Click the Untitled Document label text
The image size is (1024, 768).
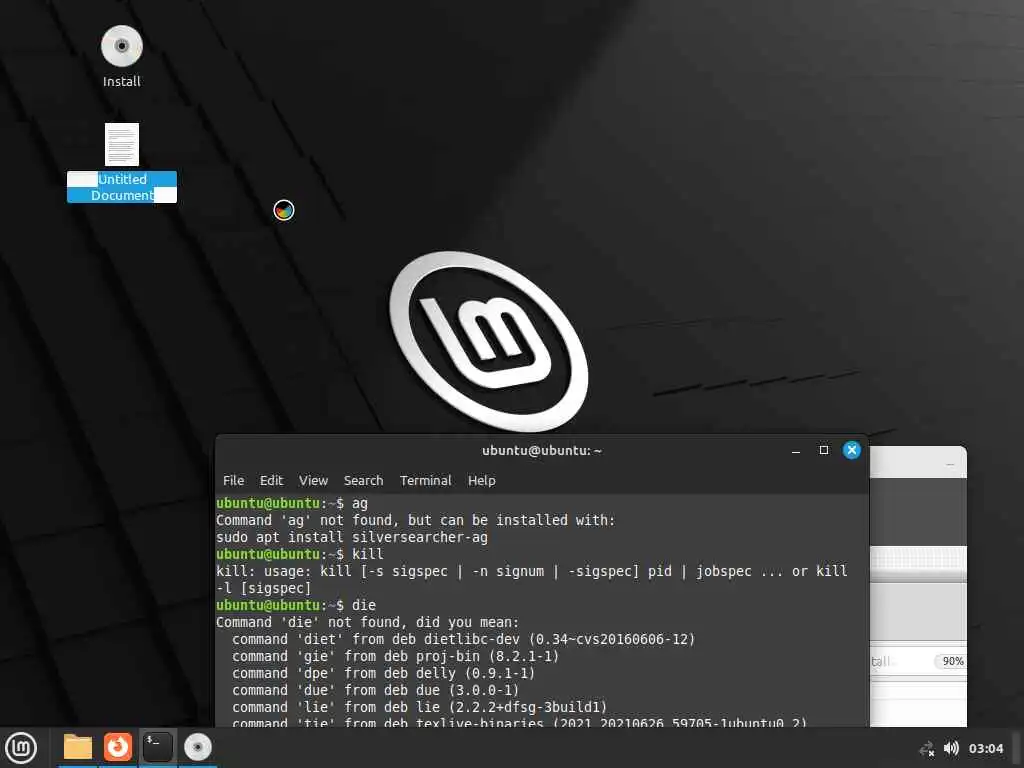122,187
